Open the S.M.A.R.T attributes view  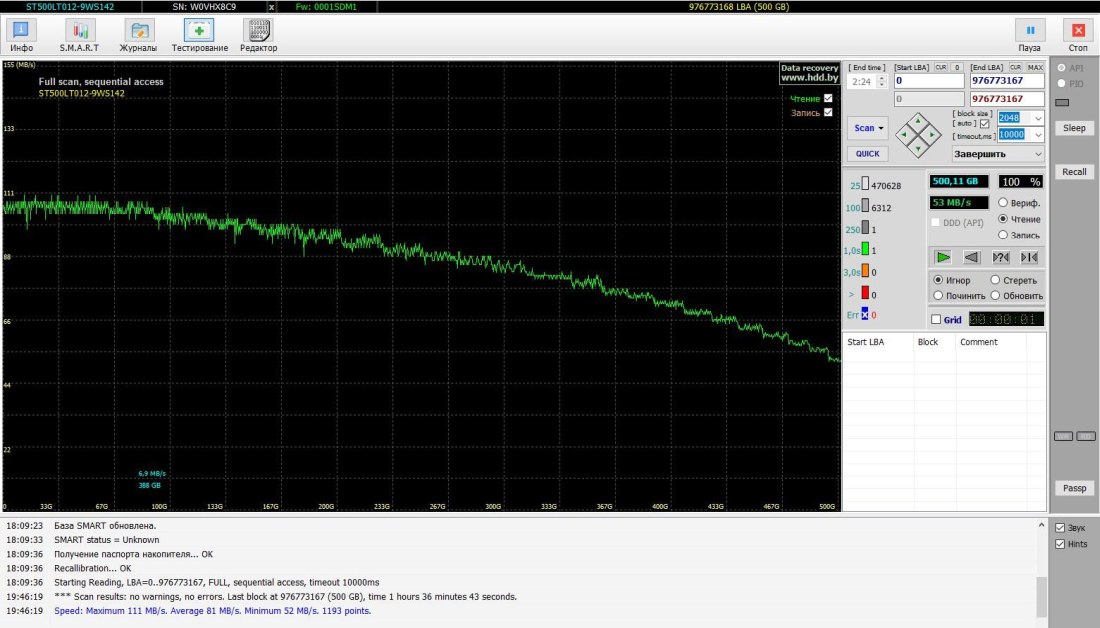point(79,36)
